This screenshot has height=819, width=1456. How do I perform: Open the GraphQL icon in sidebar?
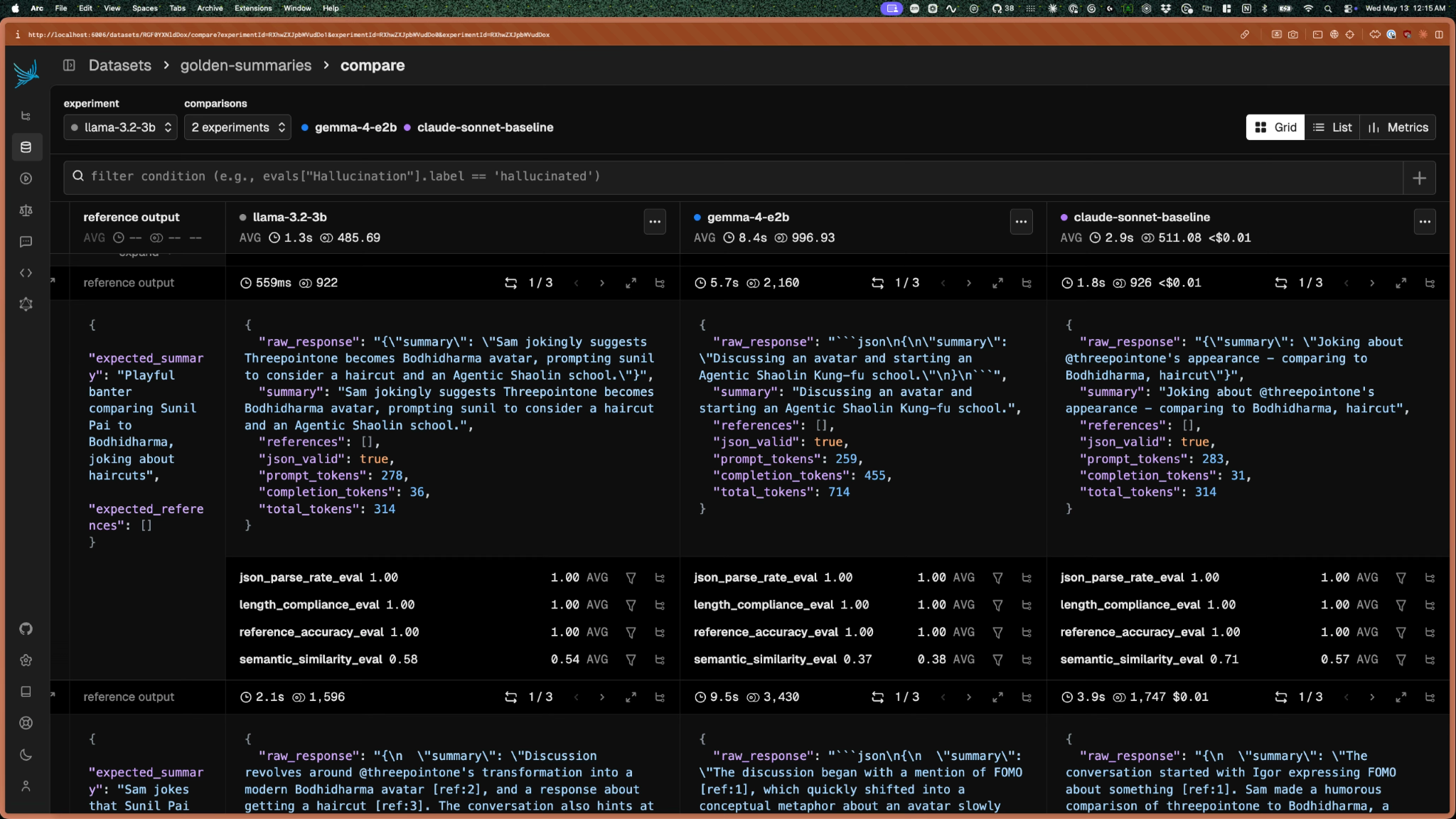tap(26, 304)
